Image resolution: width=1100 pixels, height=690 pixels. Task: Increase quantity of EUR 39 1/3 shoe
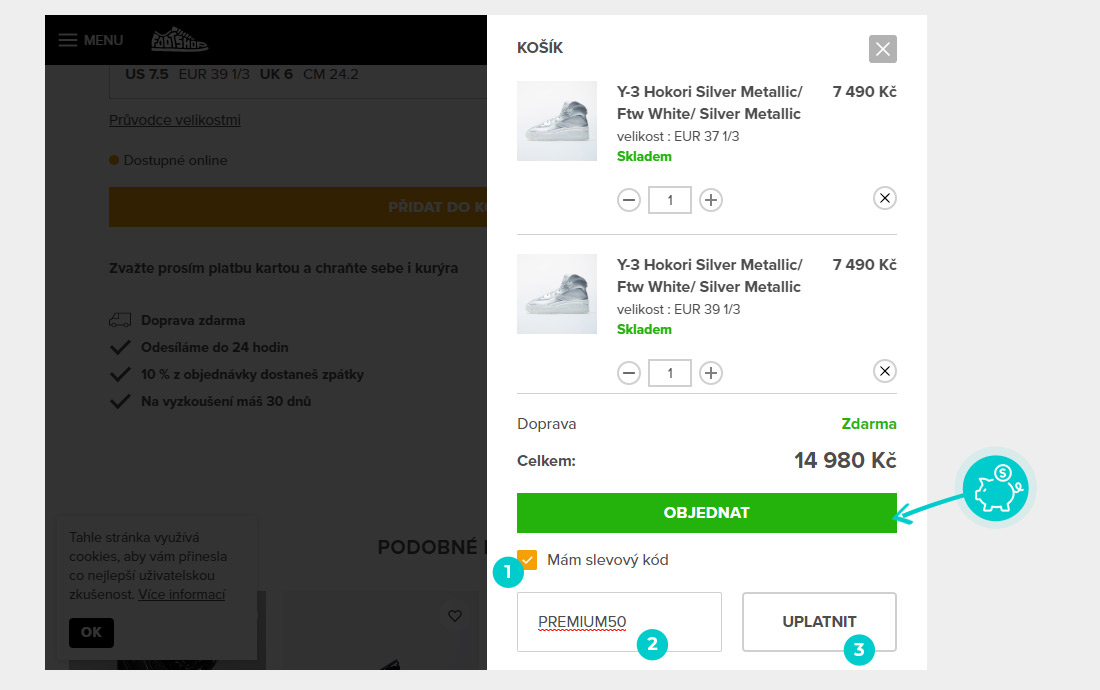point(710,373)
